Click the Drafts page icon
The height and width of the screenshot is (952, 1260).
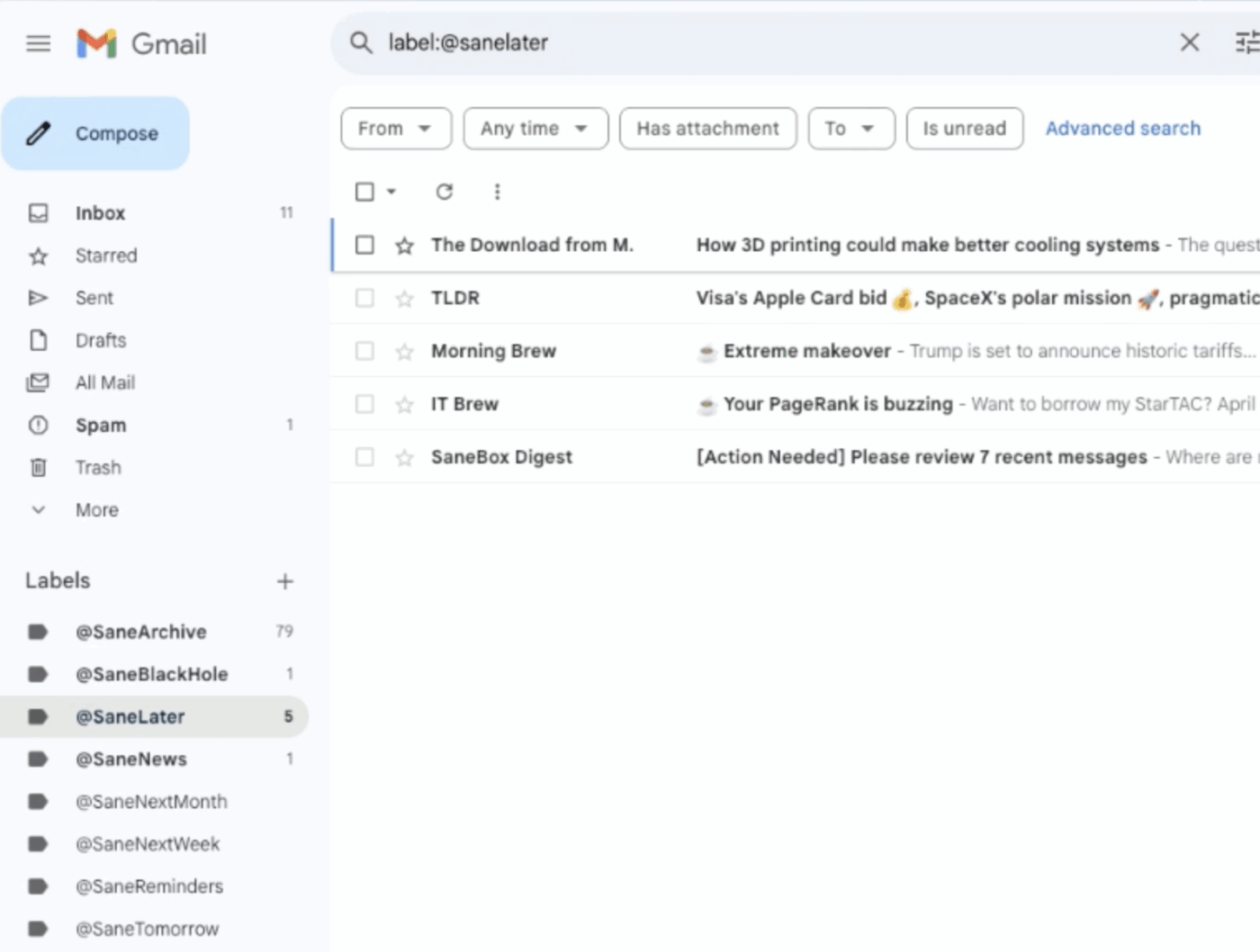pyautogui.click(x=38, y=340)
